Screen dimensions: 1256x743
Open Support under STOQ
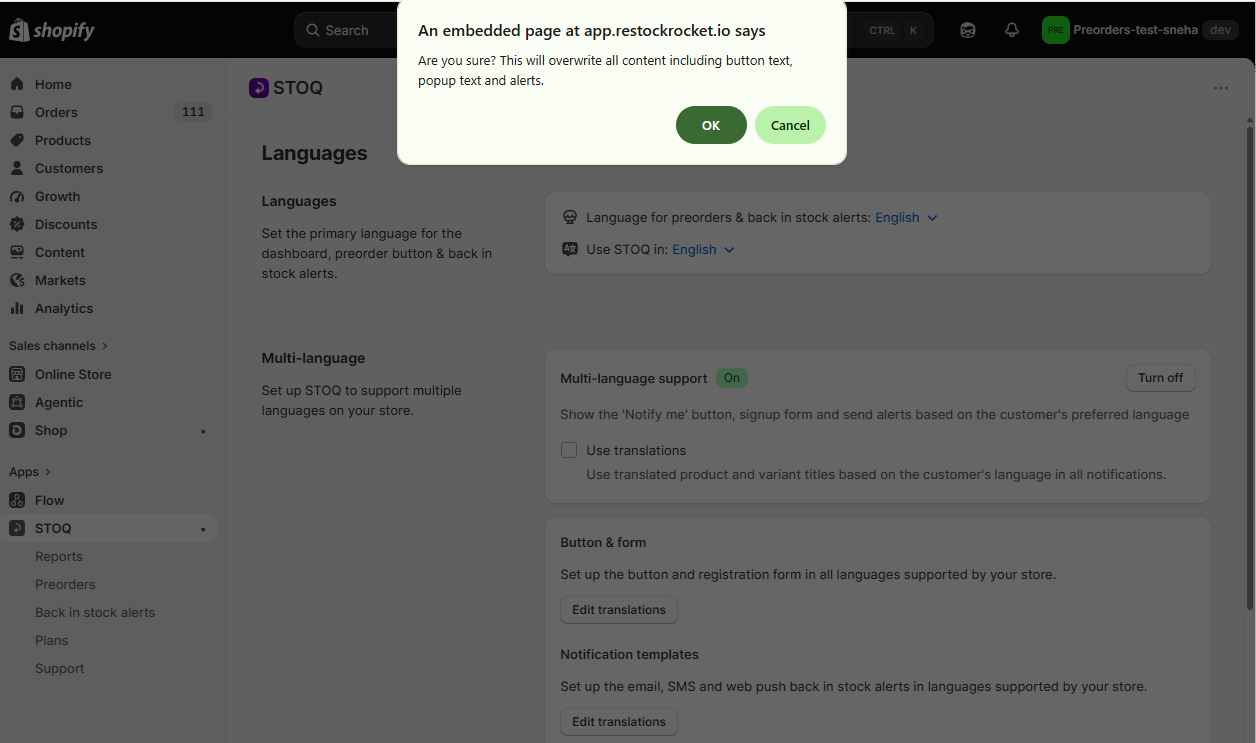(x=60, y=668)
